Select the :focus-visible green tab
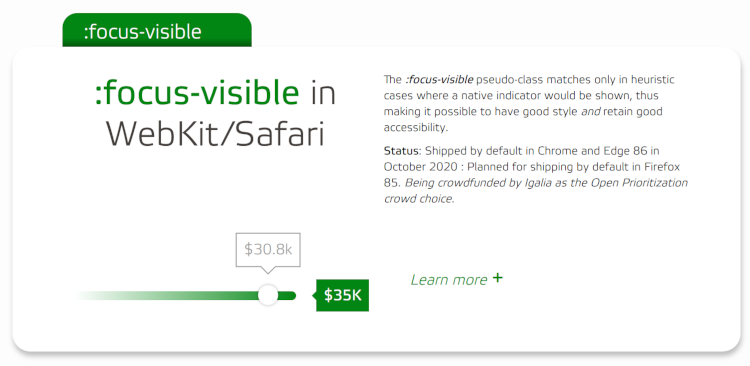The width and height of the screenshot is (750, 366). pos(157,30)
